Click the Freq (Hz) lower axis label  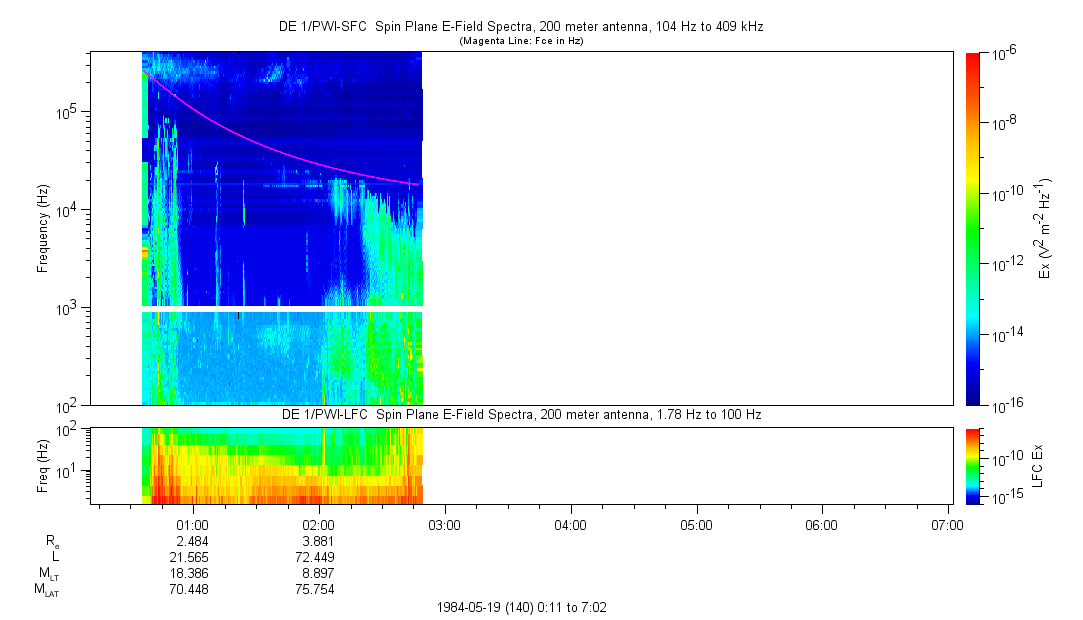pyautogui.click(x=43, y=465)
